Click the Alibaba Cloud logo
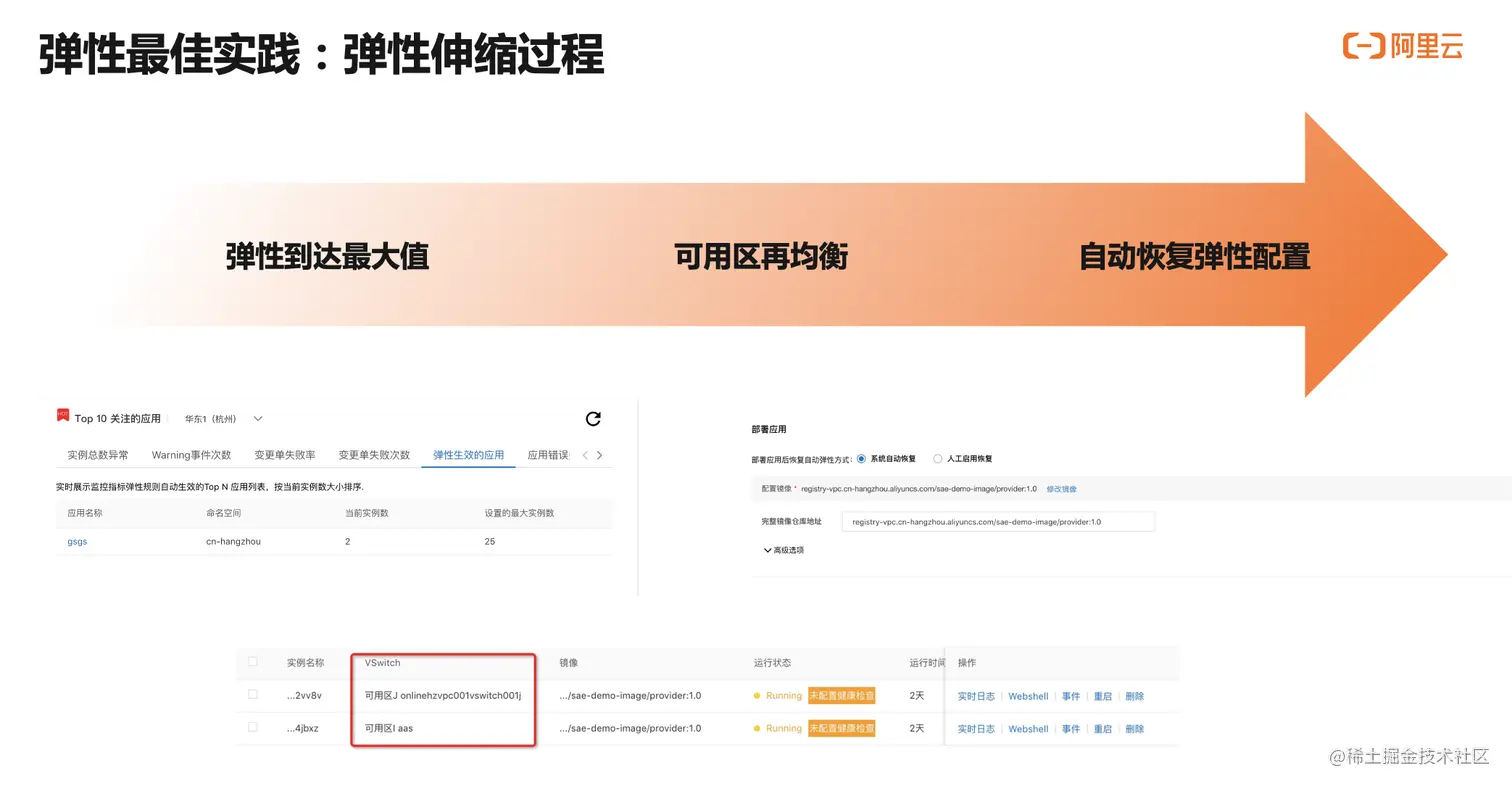Screen dimensions: 1512x789 1402,46
